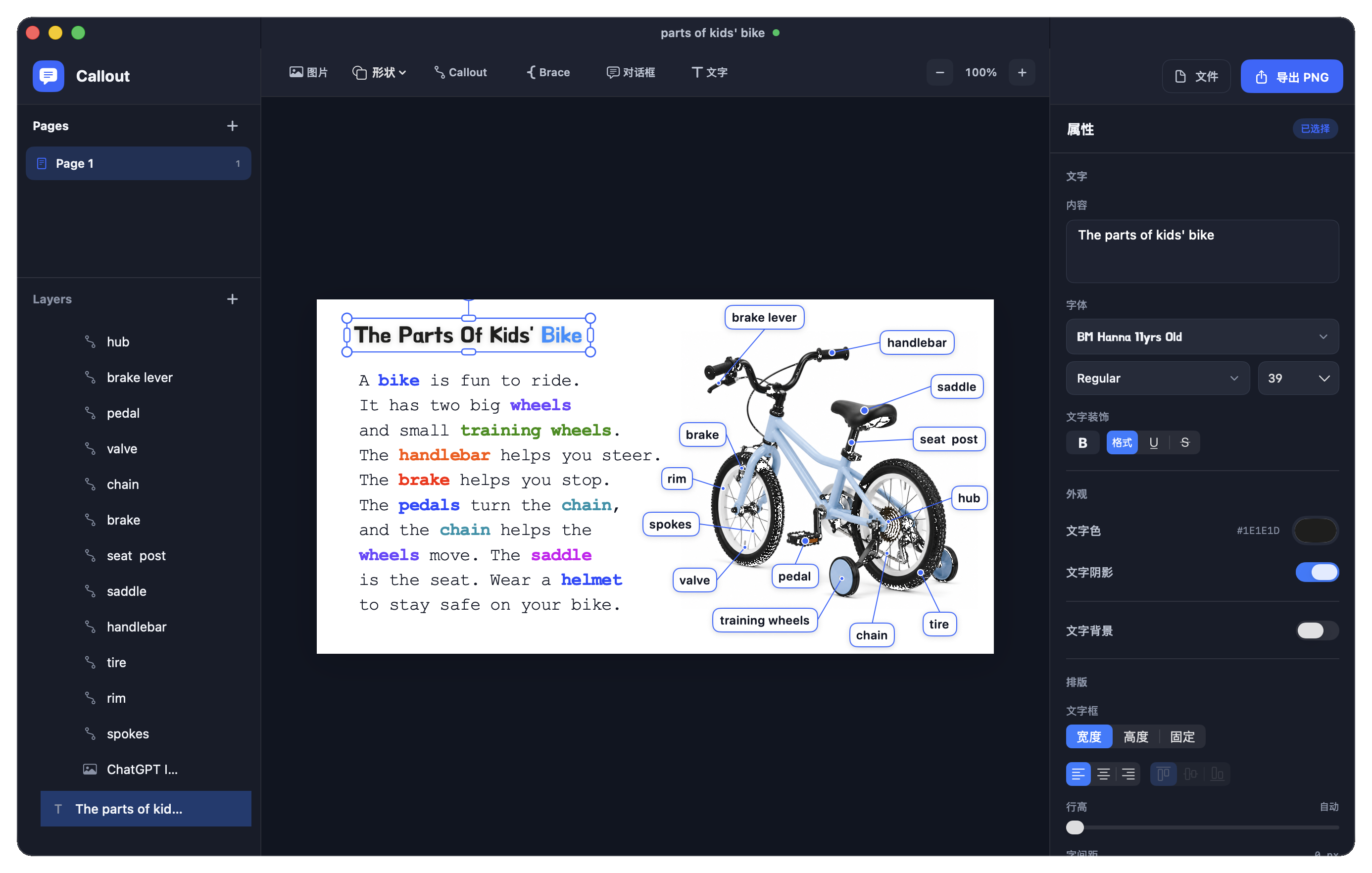Click the 行高 line height slider handle
The width and height of the screenshot is (1372, 873).
pyautogui.click(x=1075, y=827)
